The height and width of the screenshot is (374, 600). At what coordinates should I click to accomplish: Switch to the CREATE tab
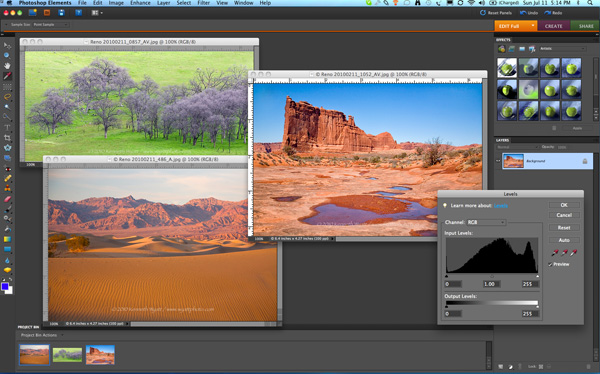pyautogui.click(x=554, y=26)
